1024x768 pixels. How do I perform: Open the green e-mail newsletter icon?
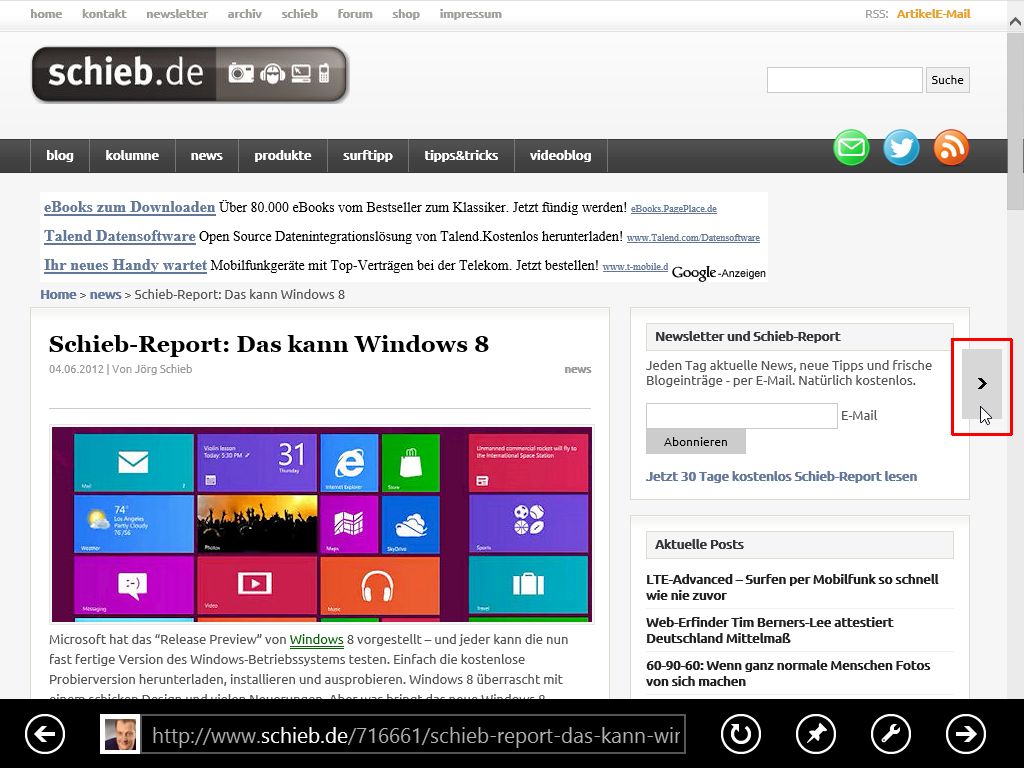(x=851, y=148)
